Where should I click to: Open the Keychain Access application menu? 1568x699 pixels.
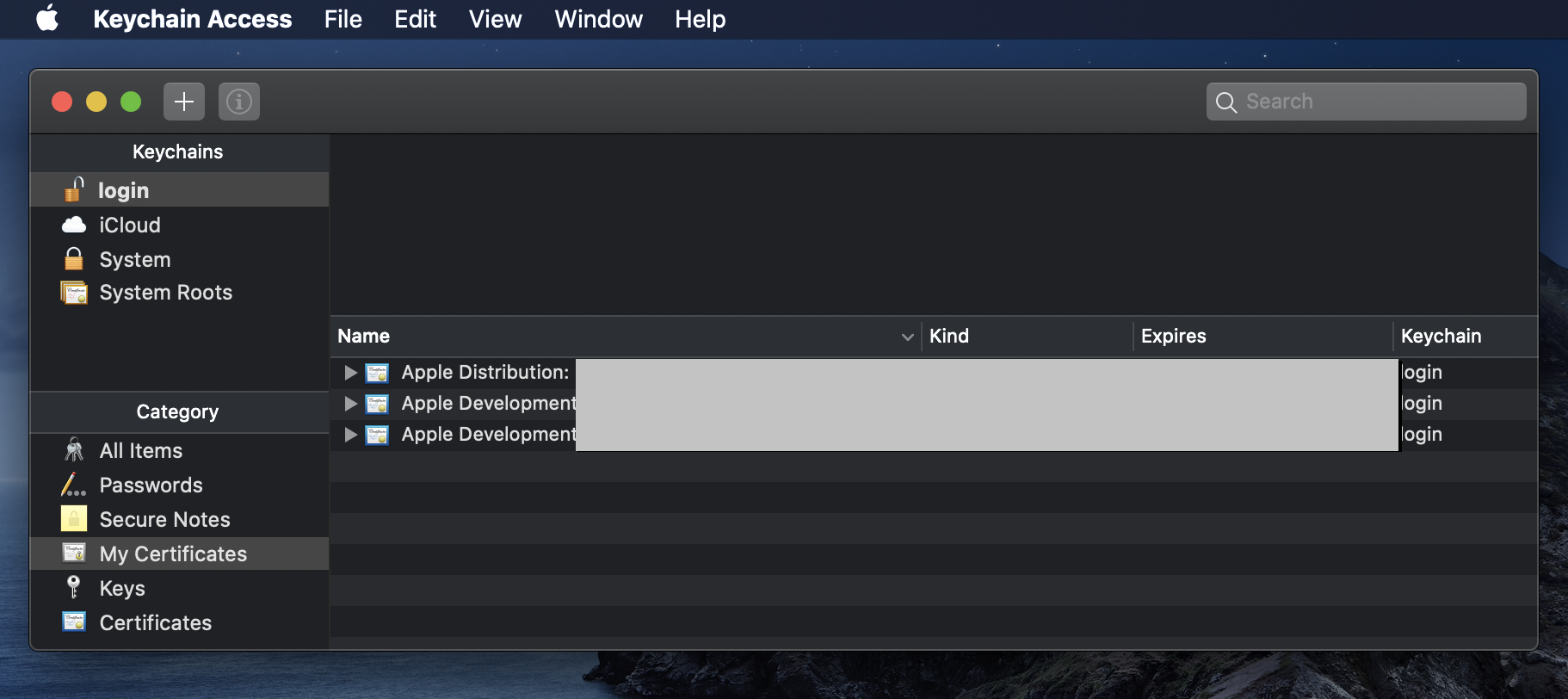pos(192,19)
